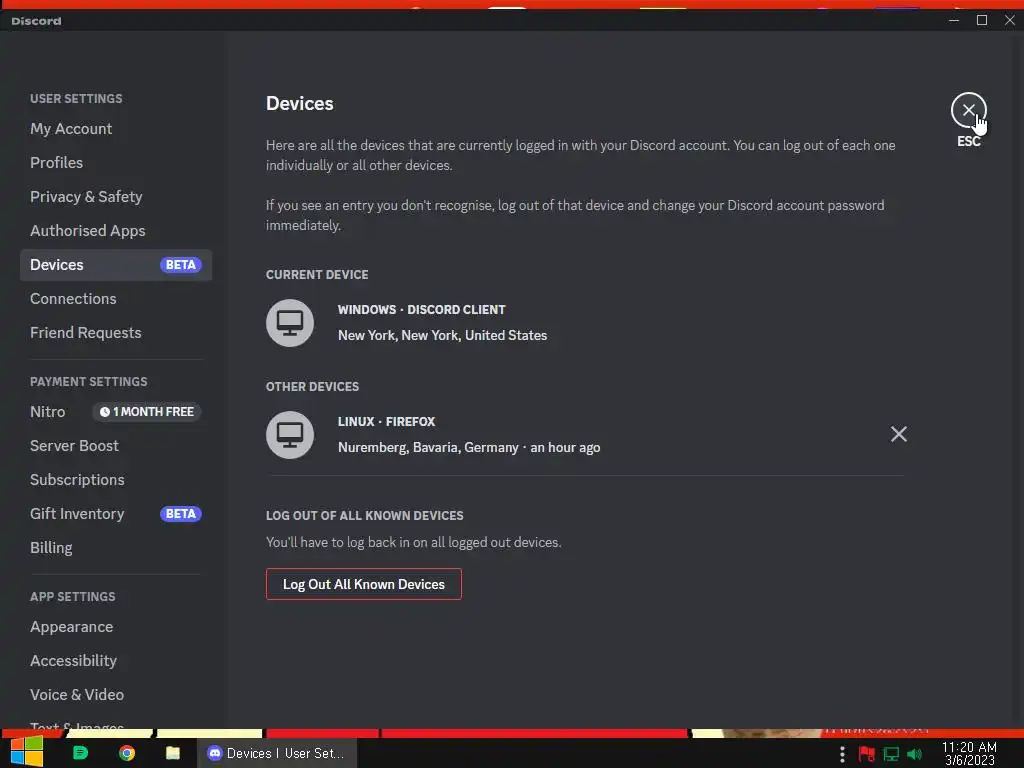
Task: Open Privacy & Safety settings
Action: (116, 197)
